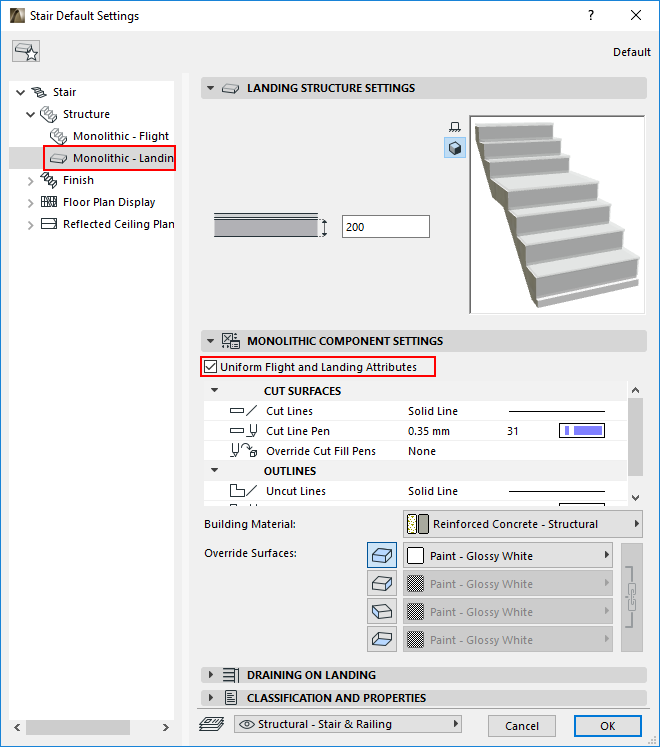Open the active Paint - Glossy White dropdown
The image size is (660, 747).
pos(508,555)
